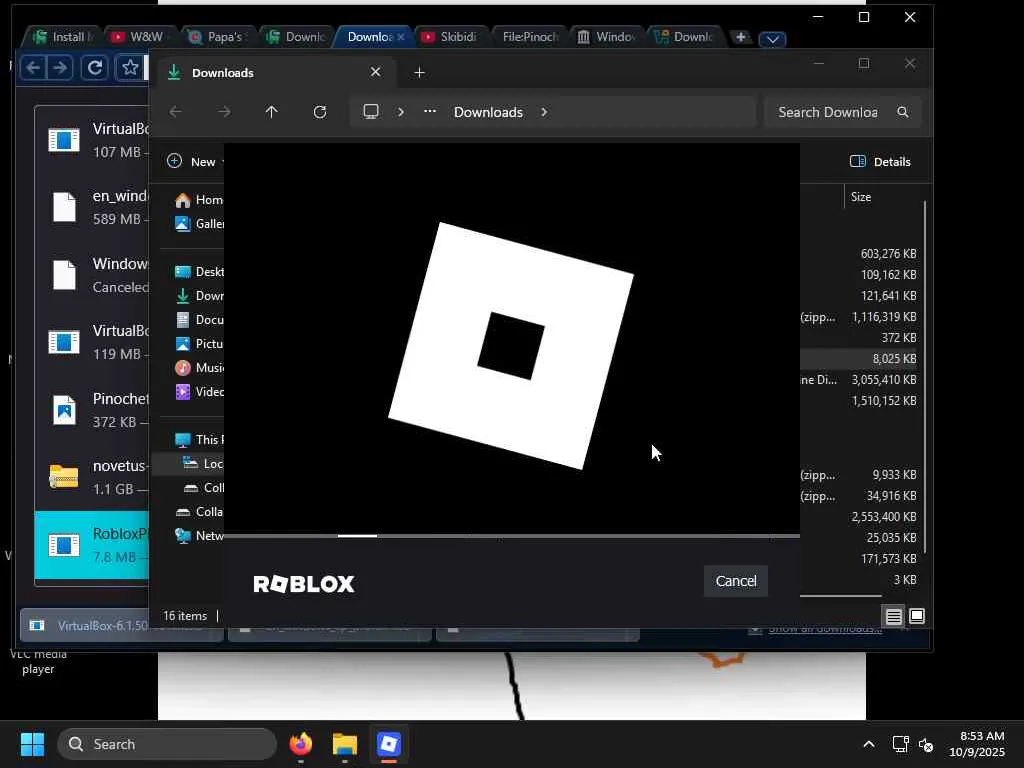Cancel the Roblox installer
Viewport: 1024px width, 768px height.
pos(735,581)
